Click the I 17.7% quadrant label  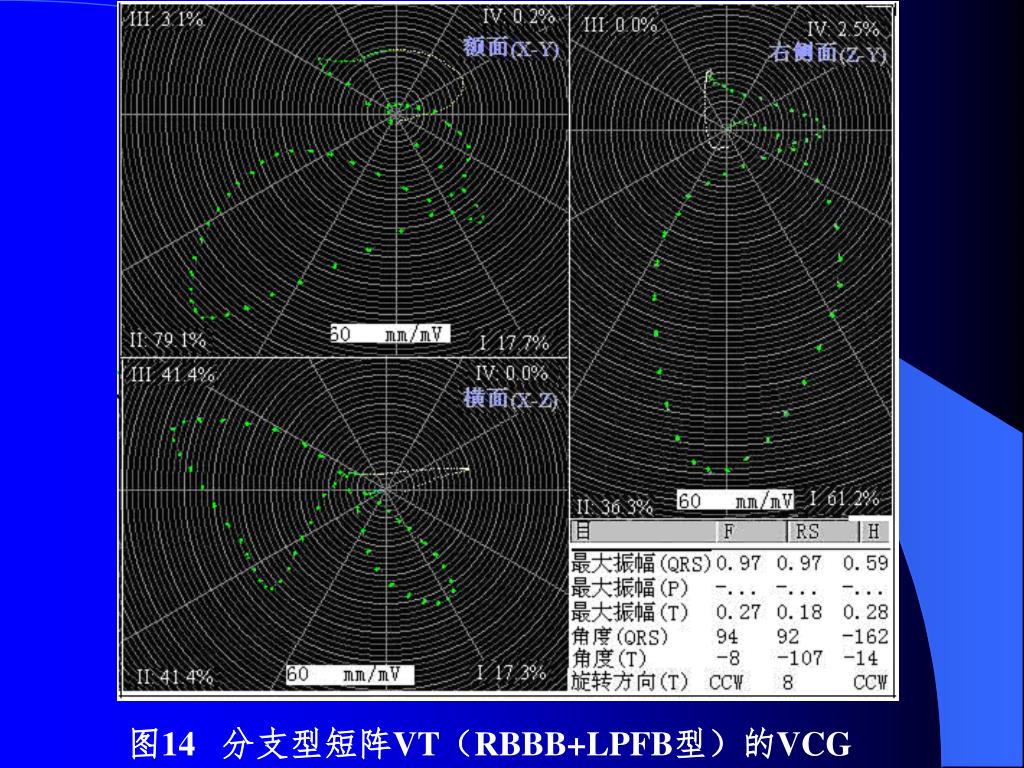point(515,343)
